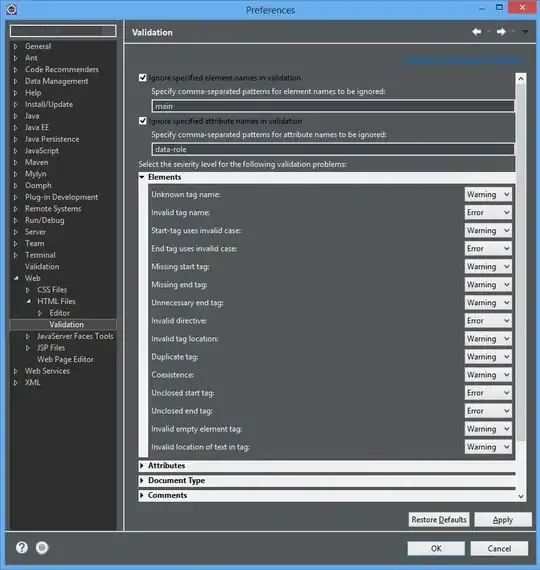Image resolution: width=540 pixels, height=570 pixels.
Task: Expand the General tree node
Action: [15, 47]
